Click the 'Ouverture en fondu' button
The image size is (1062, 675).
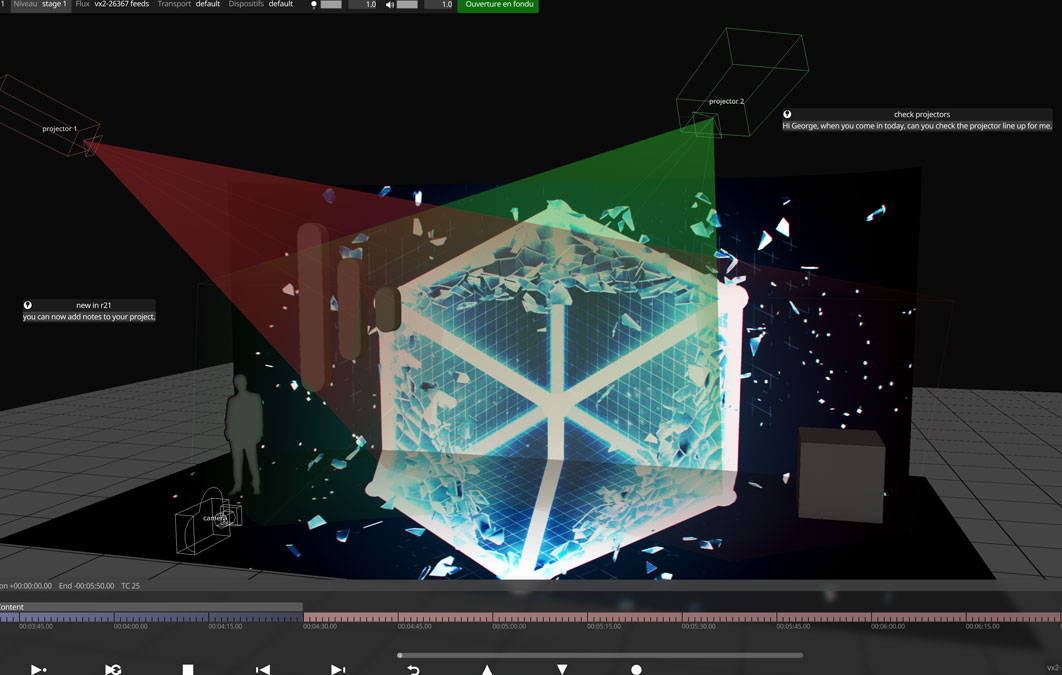point(497,5)
